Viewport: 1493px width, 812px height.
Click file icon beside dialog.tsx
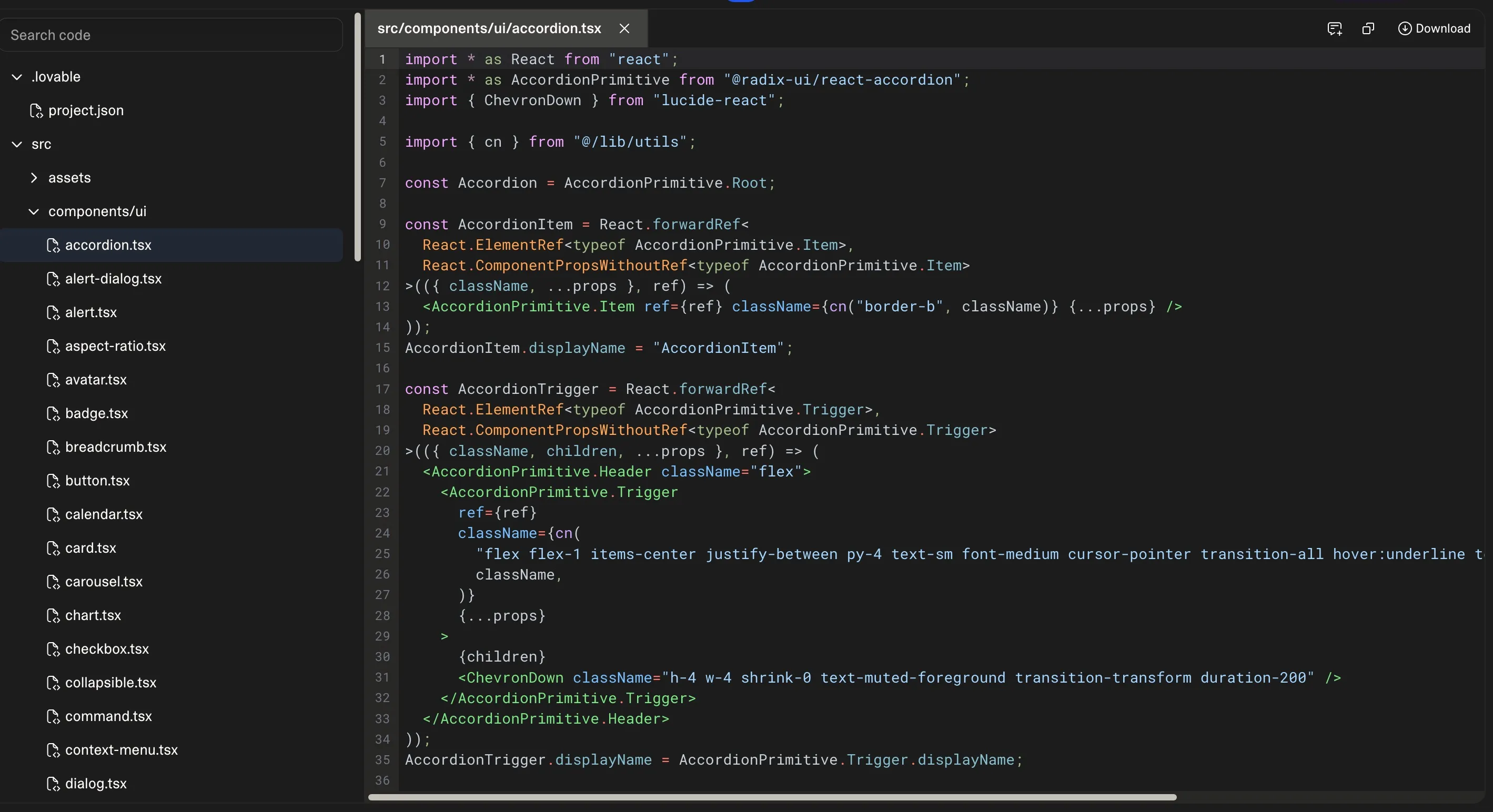click(53, 783)
